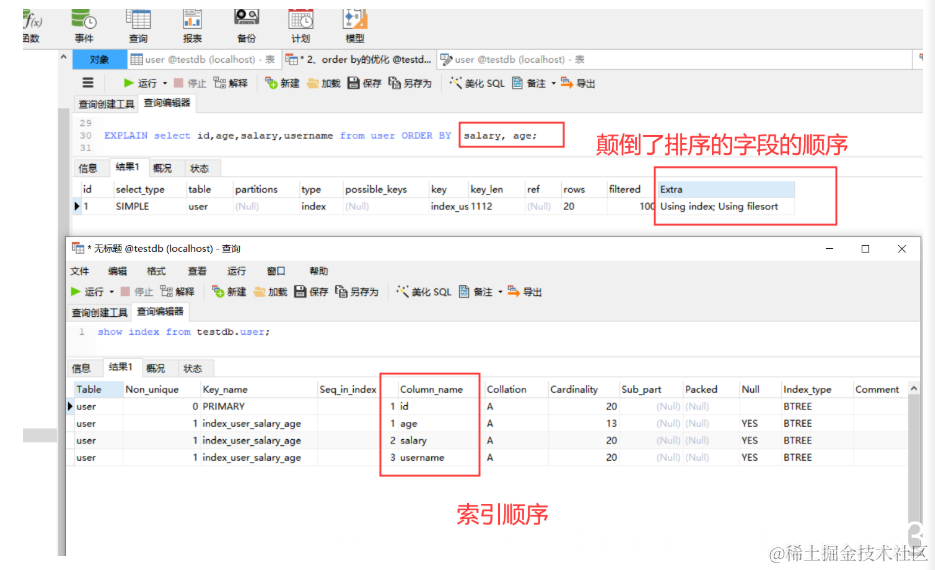Image resolution: width=935 pixels, height=570 pixels.
Task: Open the 模型 (Model) toolbar icon
Action: (x=355, y=26)
